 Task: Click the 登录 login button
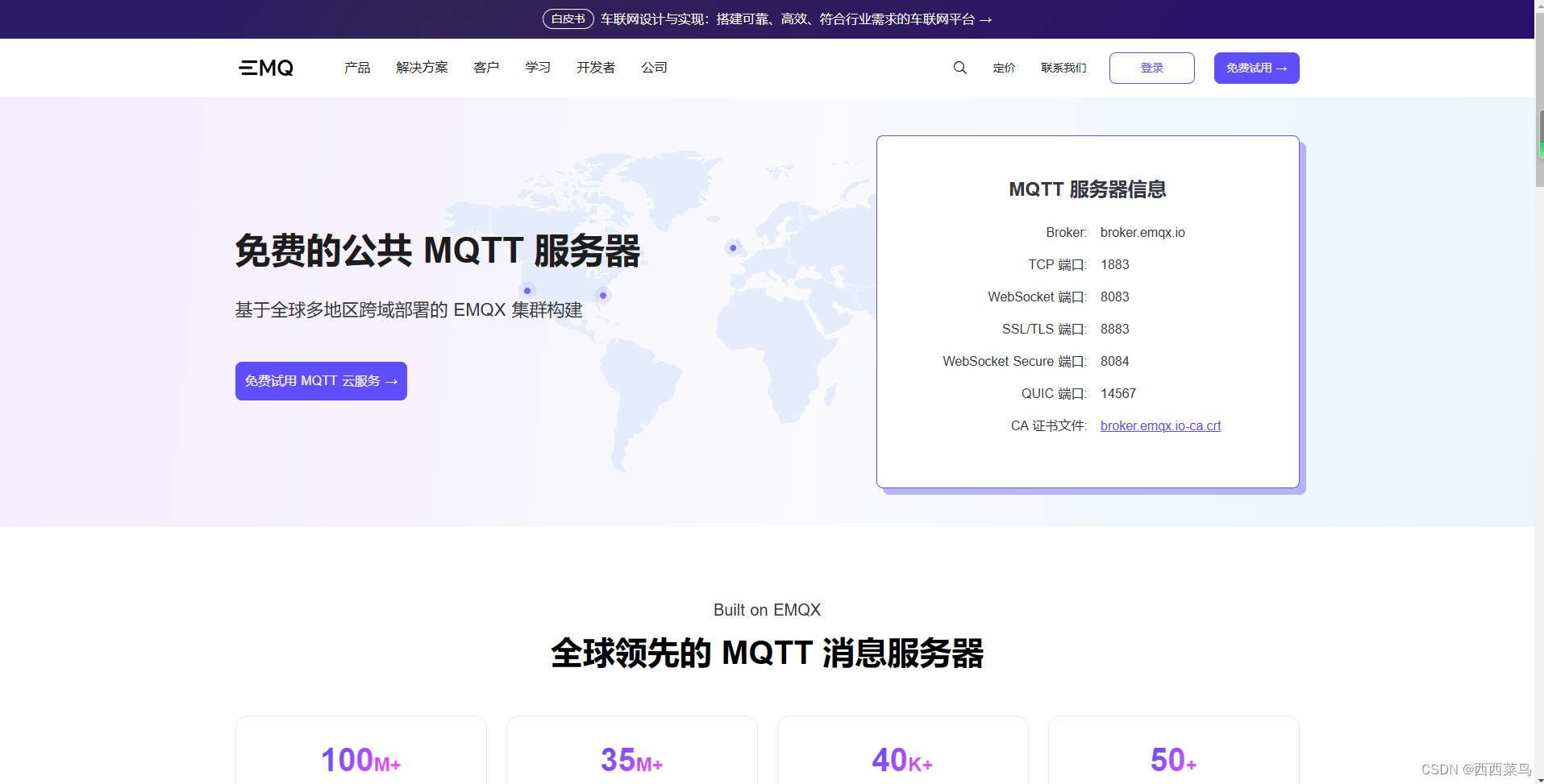[x=1152, y=68]
